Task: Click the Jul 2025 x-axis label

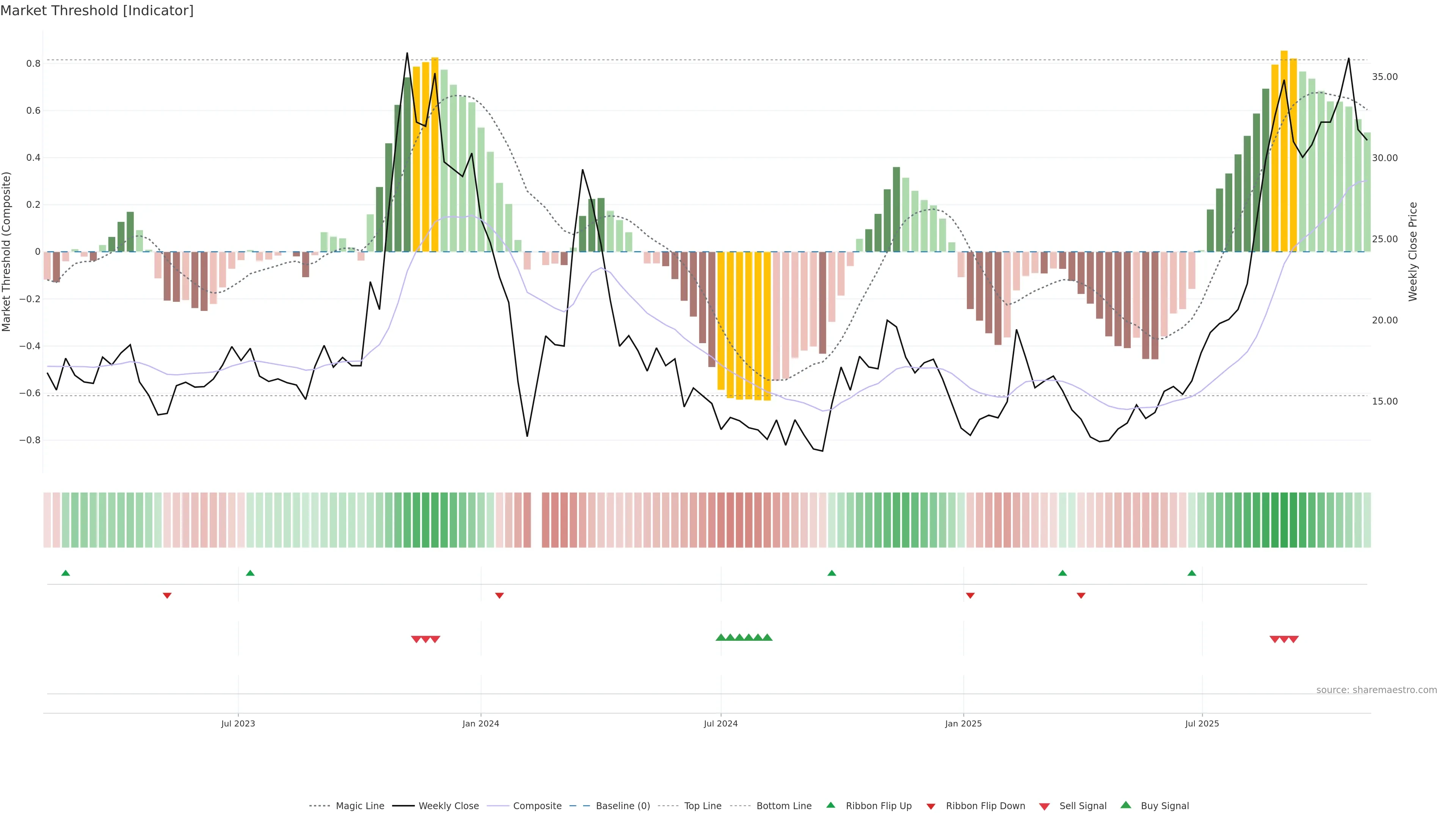Action: (x=1202, y=723)
